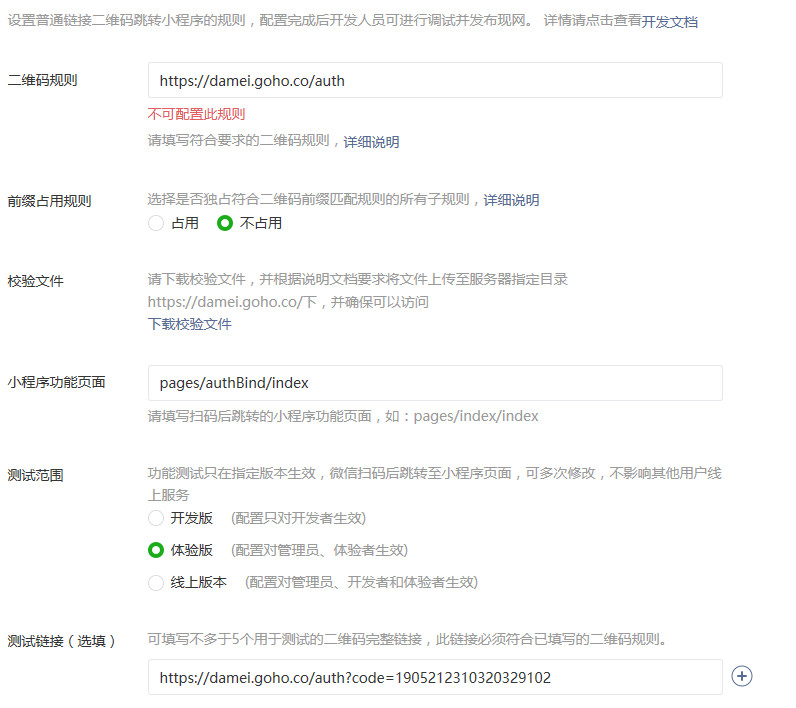Click the 前缀占用规则 label
The width and height of the screenshot is (796, 708).
coord(49,201)
